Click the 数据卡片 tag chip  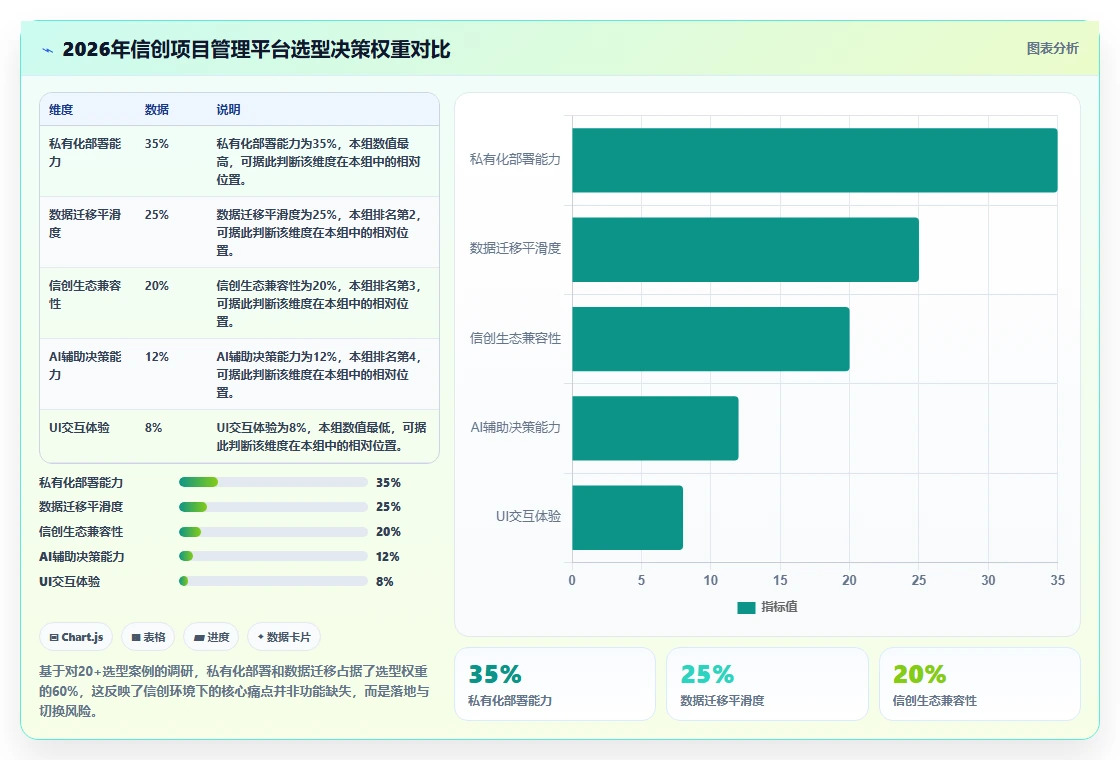click(x=284, y=637)
